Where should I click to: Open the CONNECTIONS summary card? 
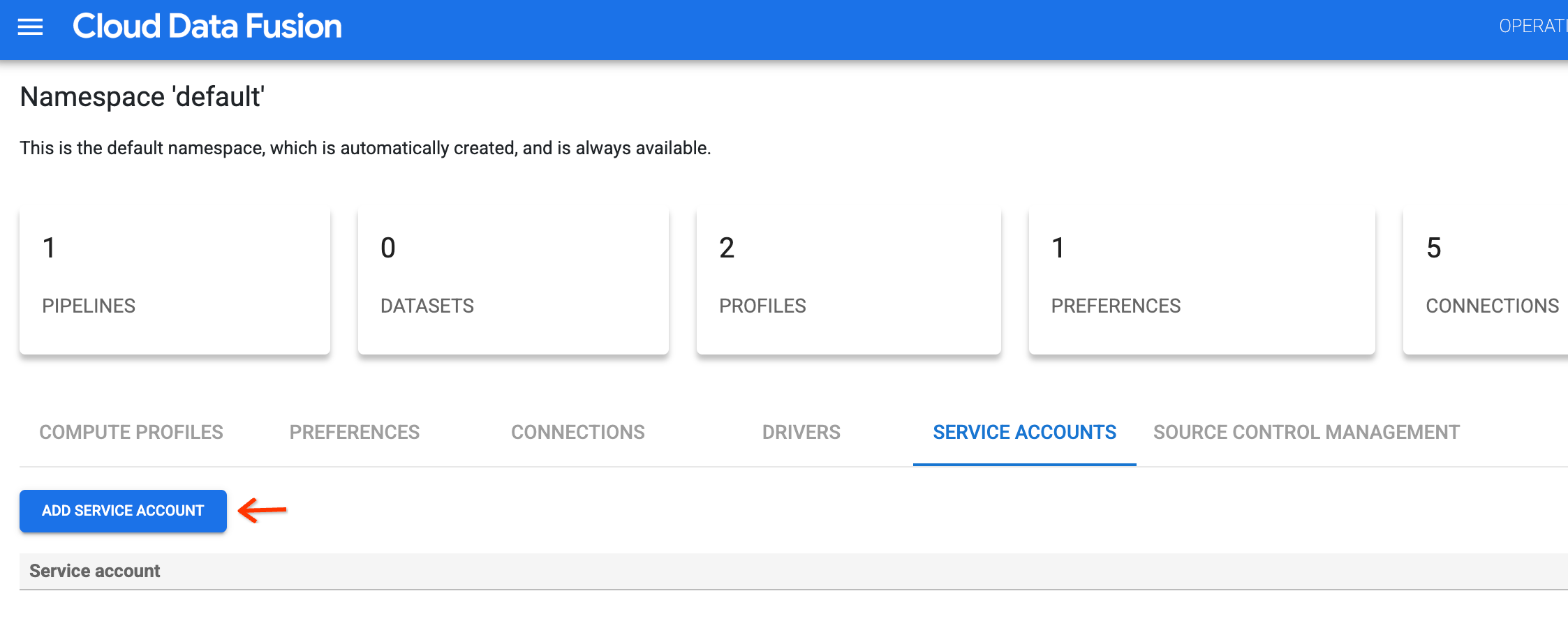pyautogui.click(x=1487, y=279)
